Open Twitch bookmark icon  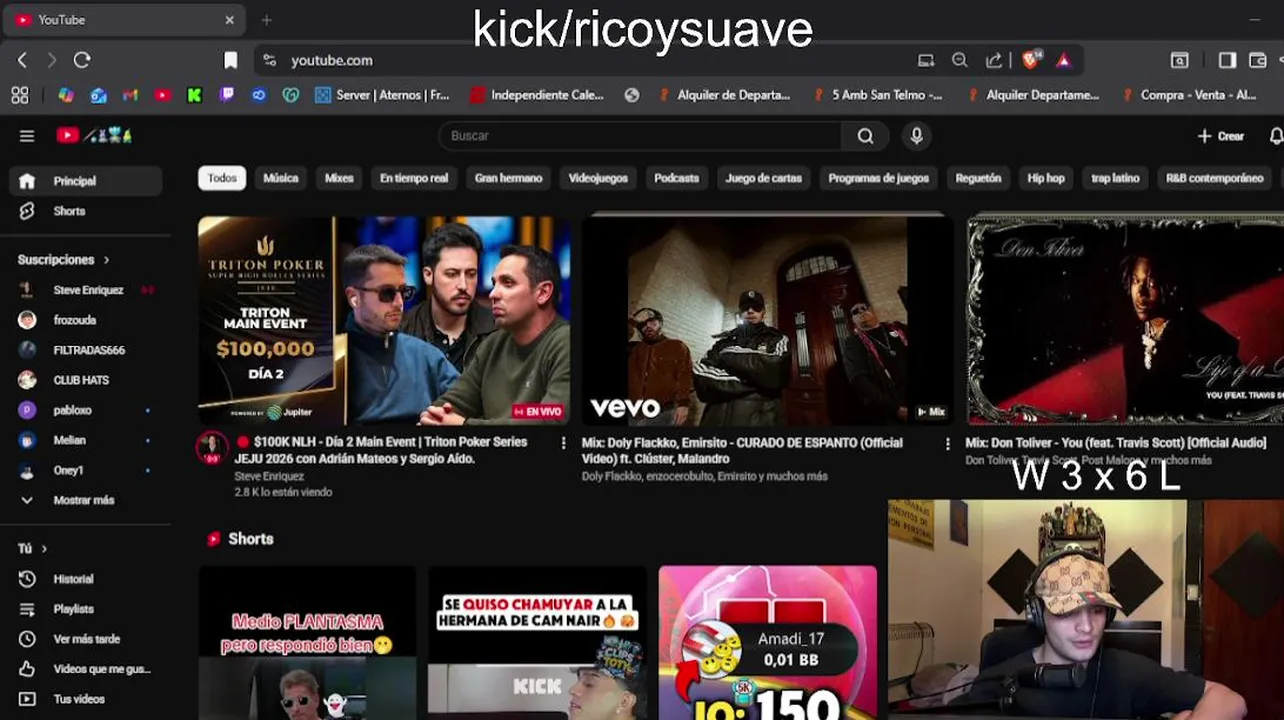tap(227, 95)
